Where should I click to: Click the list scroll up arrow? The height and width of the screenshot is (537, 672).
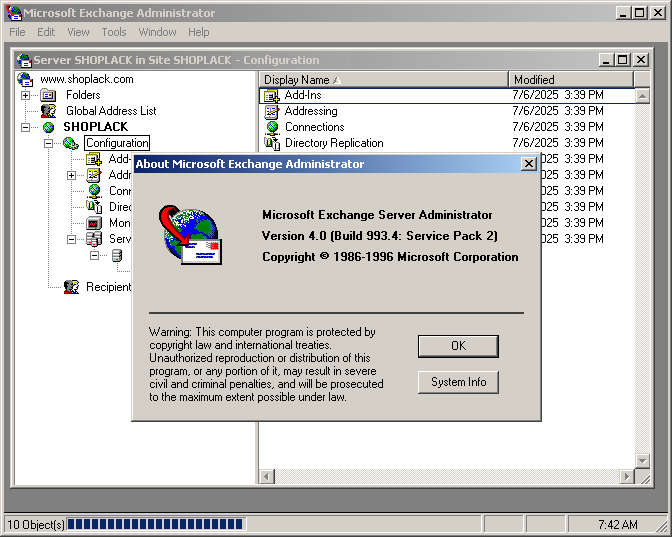click(642, 96)
